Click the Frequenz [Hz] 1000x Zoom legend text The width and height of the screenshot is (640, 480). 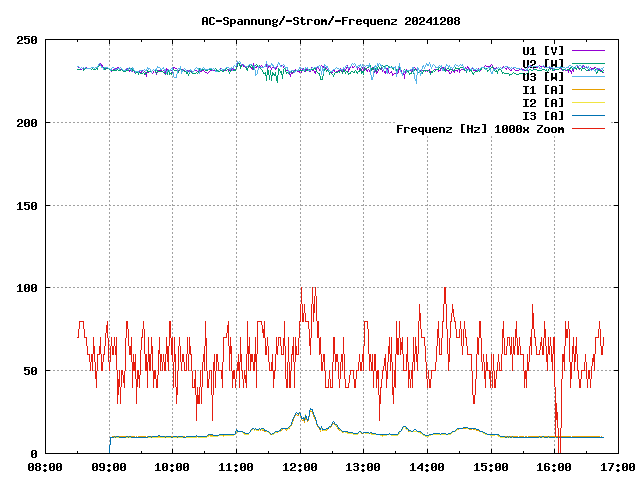[480, 129]
